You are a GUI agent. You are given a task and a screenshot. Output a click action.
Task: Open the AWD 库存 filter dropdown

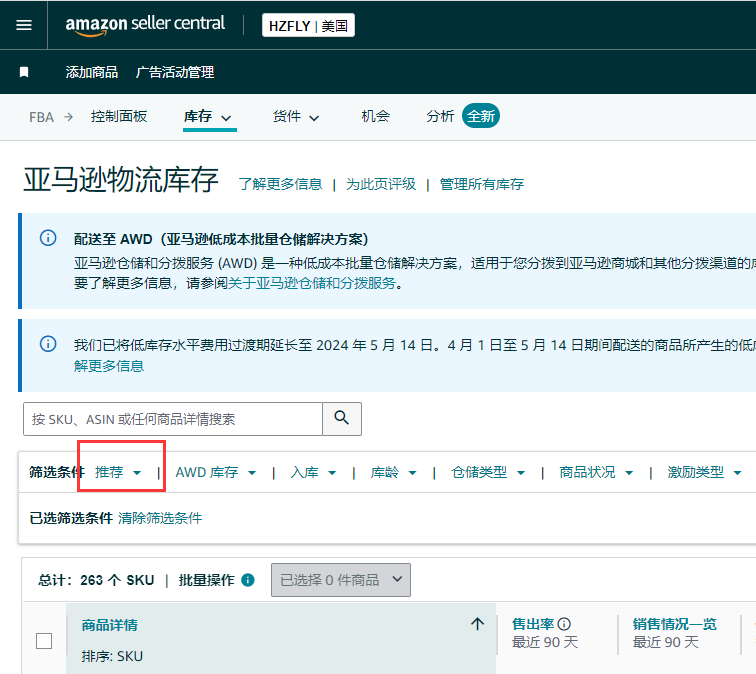(x=216, y=472)
